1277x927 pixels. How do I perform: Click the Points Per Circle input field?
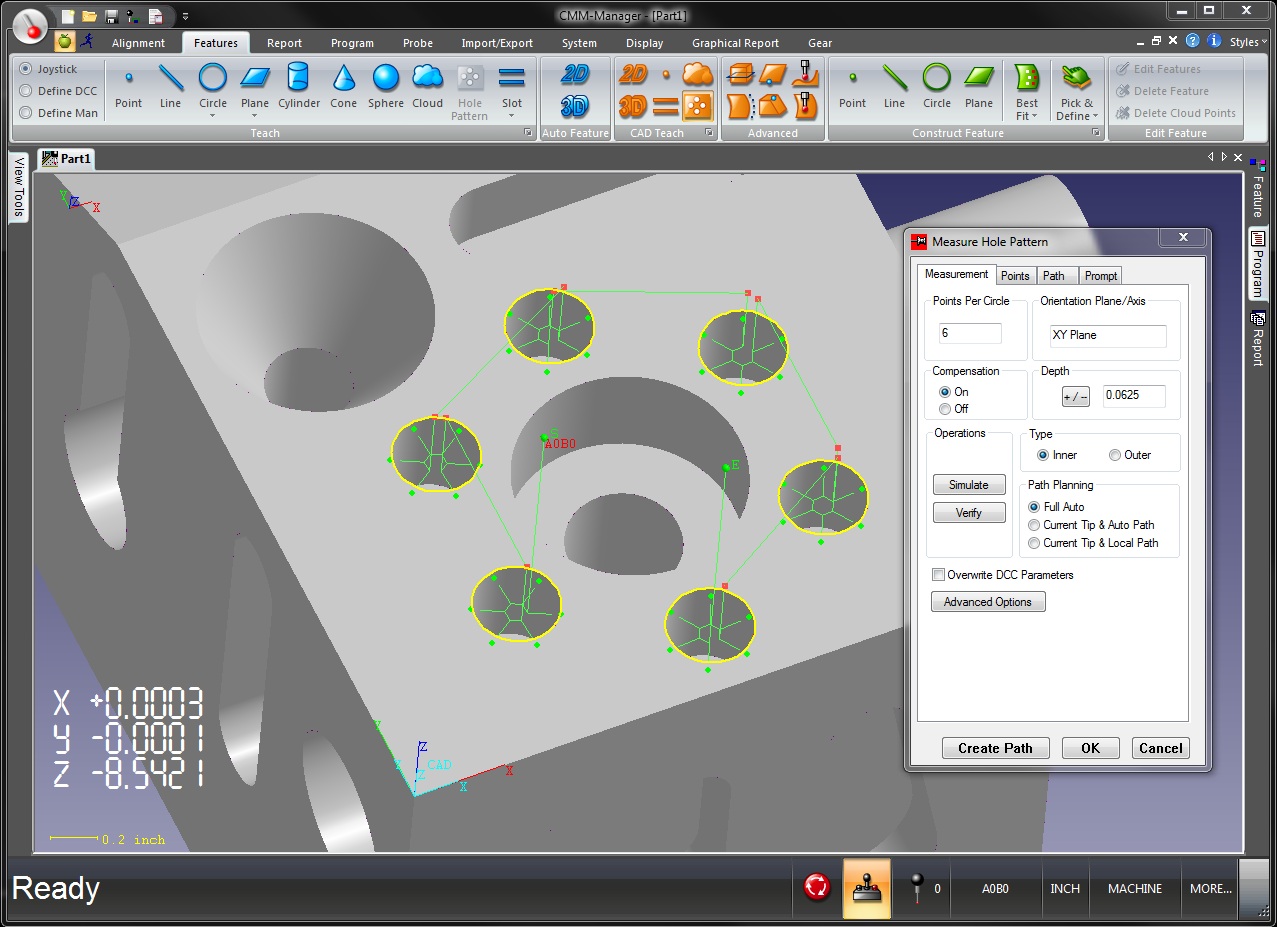tap(970, 334)
